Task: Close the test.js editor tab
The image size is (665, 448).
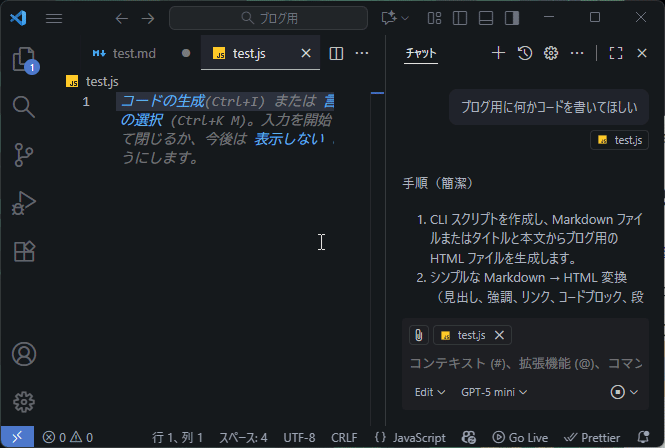Action: (306, 53)
